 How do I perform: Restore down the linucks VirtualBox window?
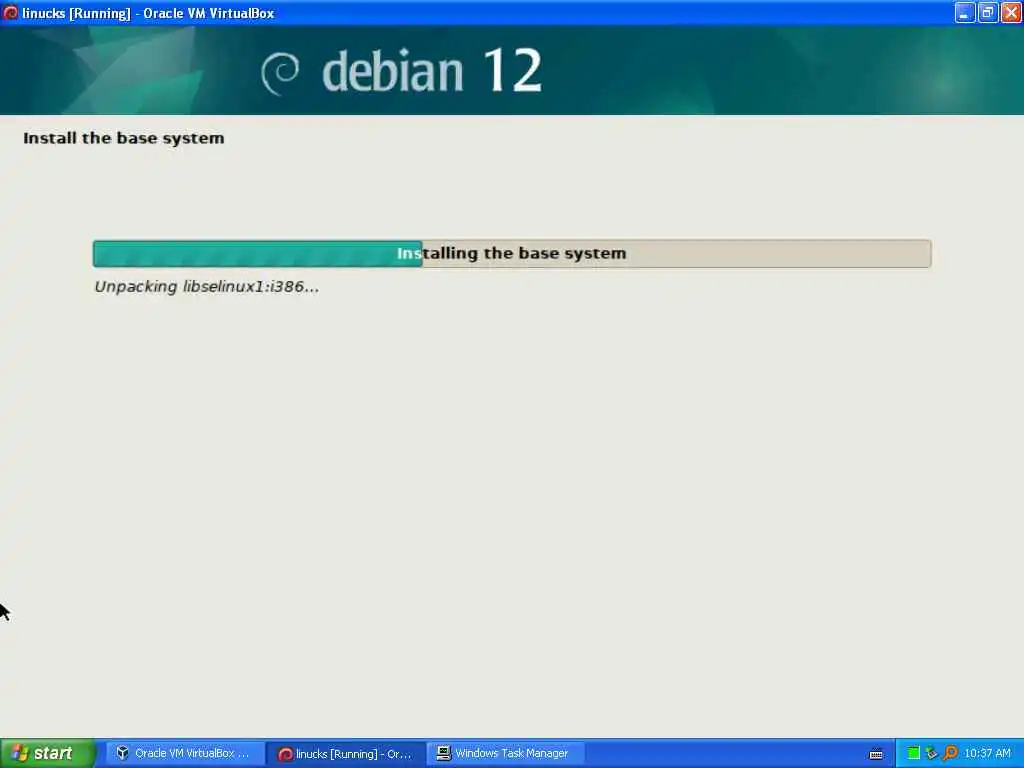tap(988, 12)
